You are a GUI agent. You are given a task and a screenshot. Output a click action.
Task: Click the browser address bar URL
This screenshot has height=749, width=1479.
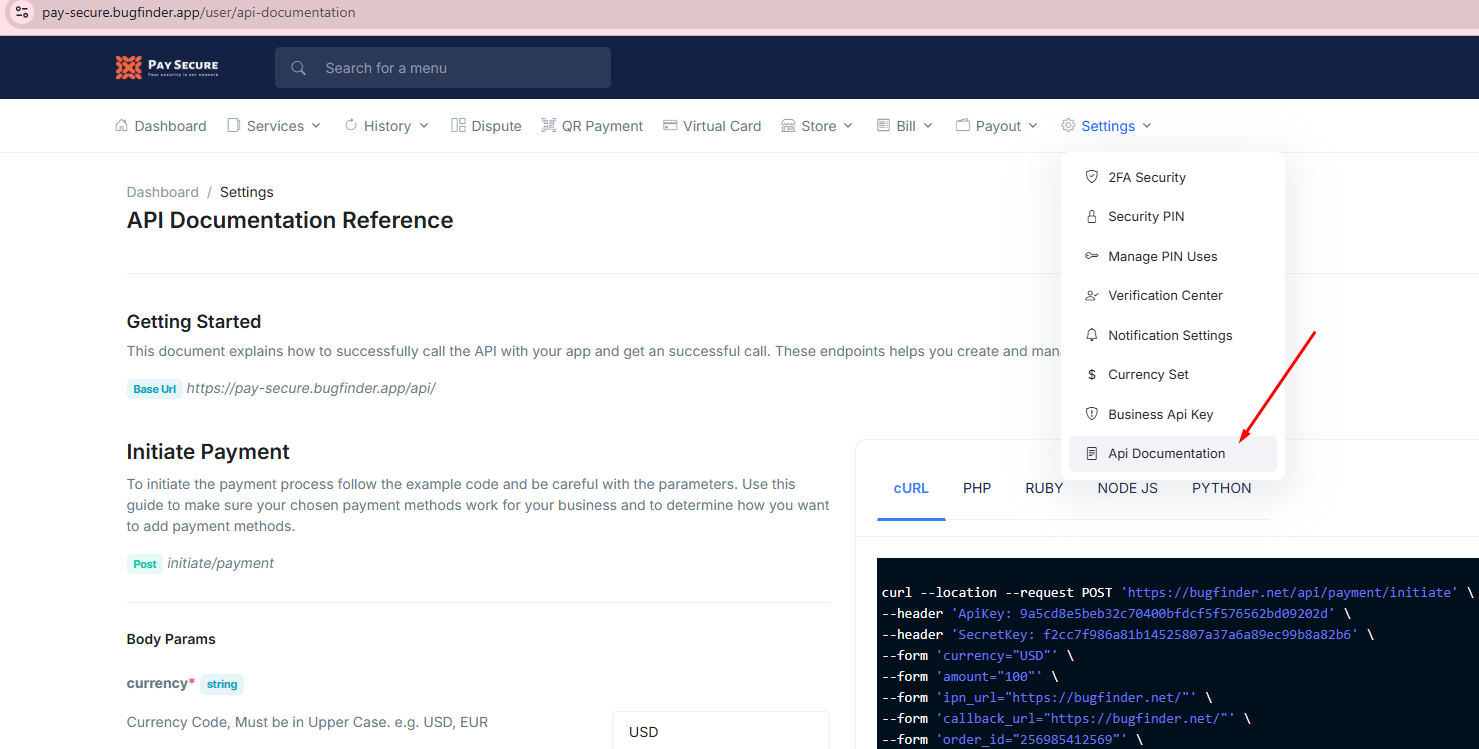(x=198, y=13)
